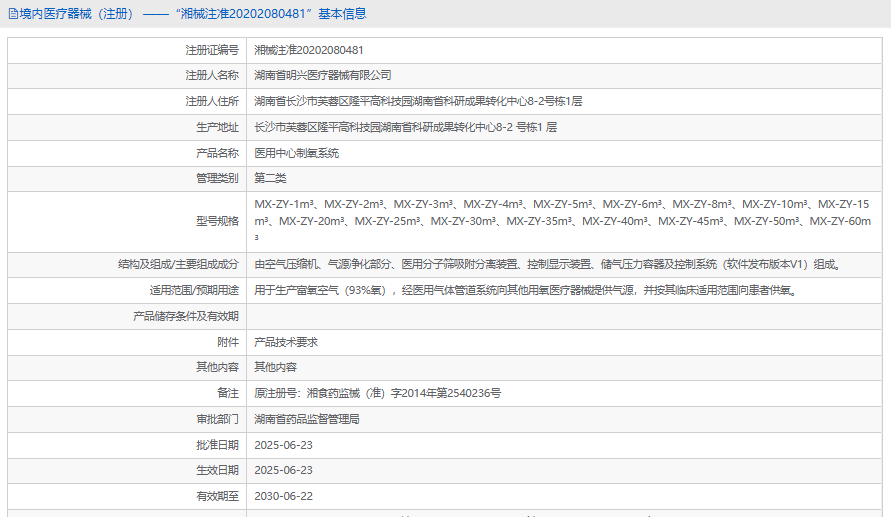This screenshot has height=517, width=891.
Task: Select the label 型号规格
Action: pyautogui.click(x=218, y=221)
